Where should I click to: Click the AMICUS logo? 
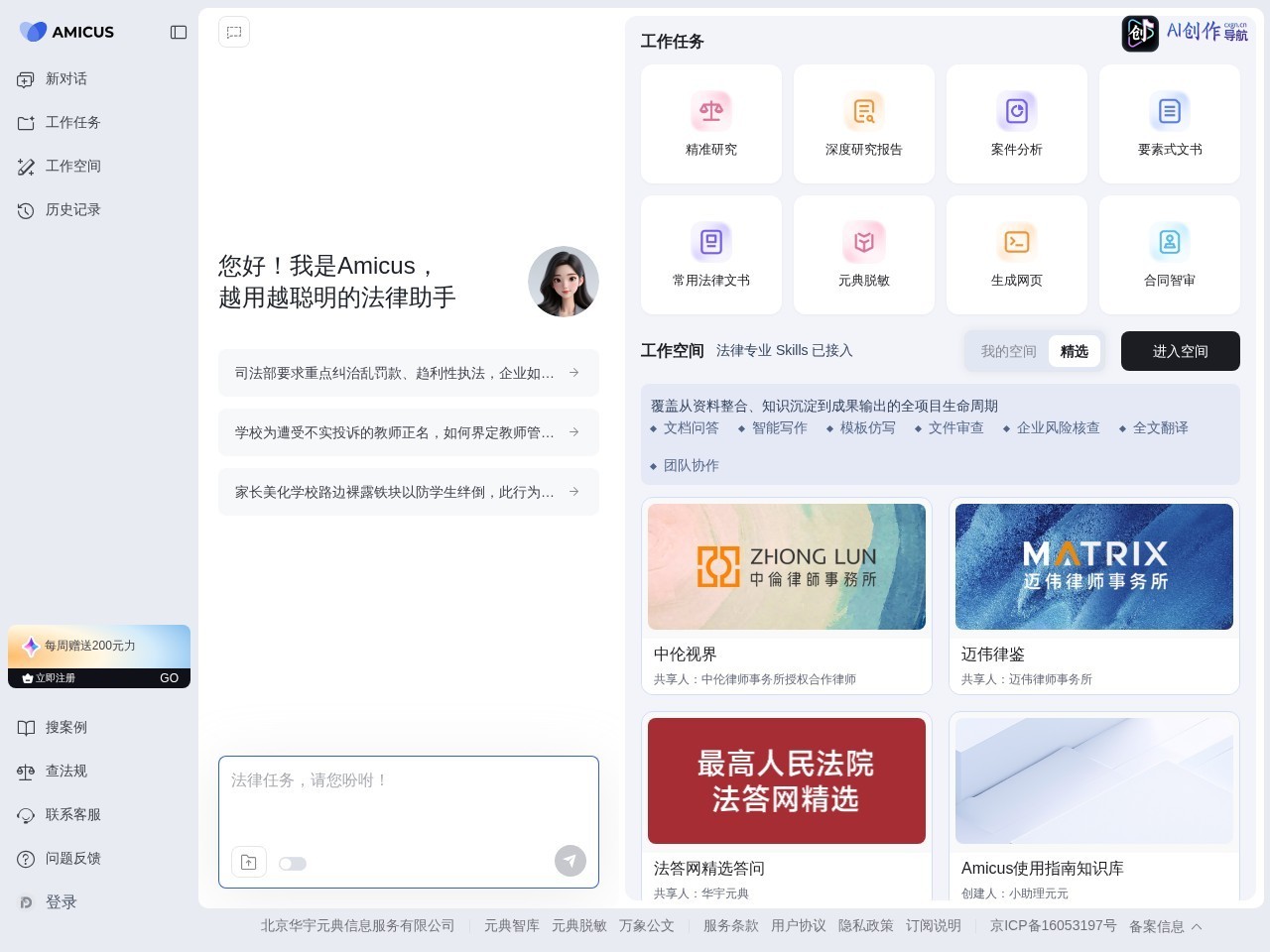(66, 32)
